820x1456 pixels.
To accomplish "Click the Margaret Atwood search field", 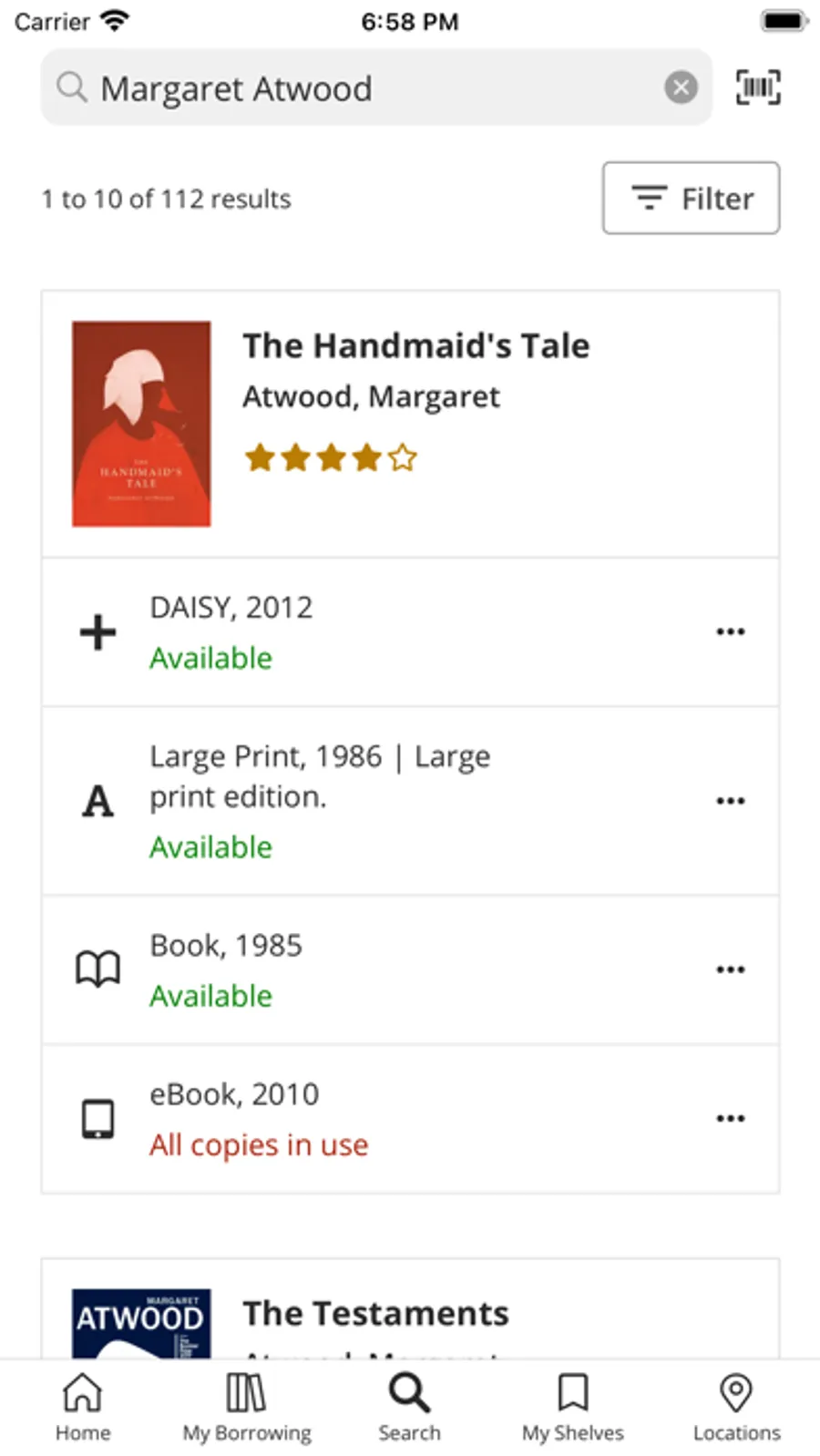I will point(364,88).
